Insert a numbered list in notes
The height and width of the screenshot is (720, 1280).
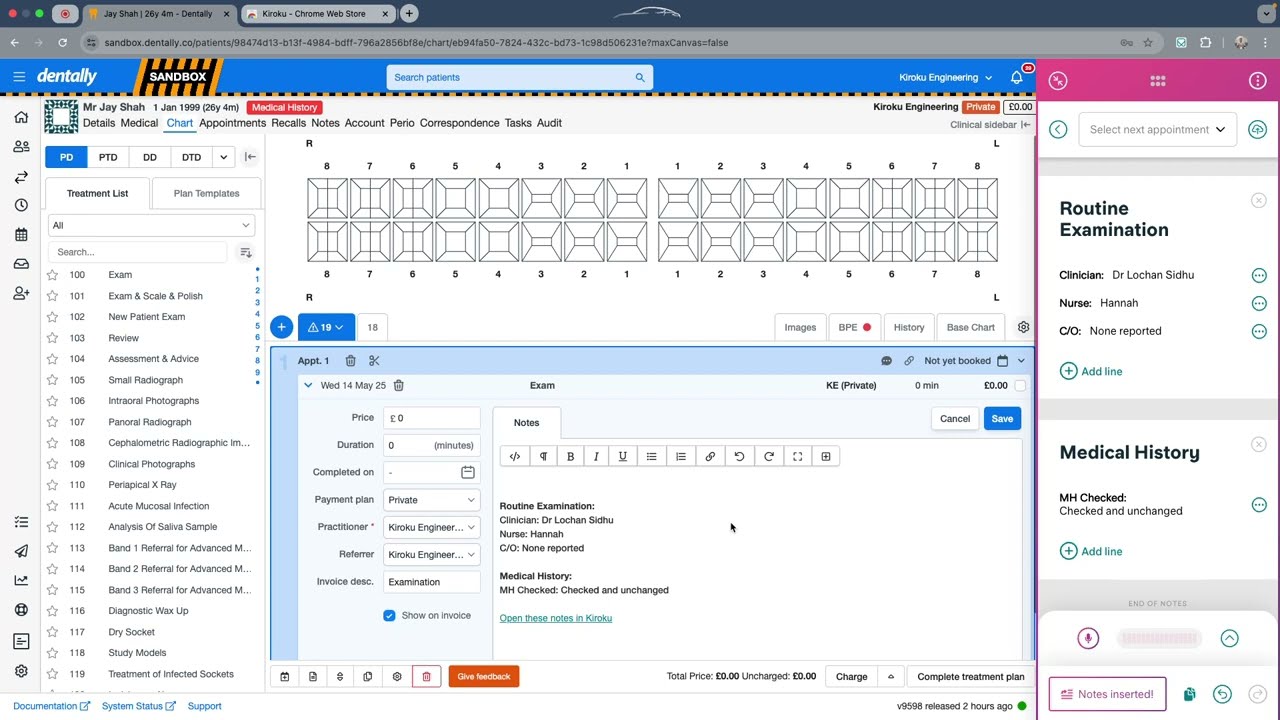tap(681, 456)
